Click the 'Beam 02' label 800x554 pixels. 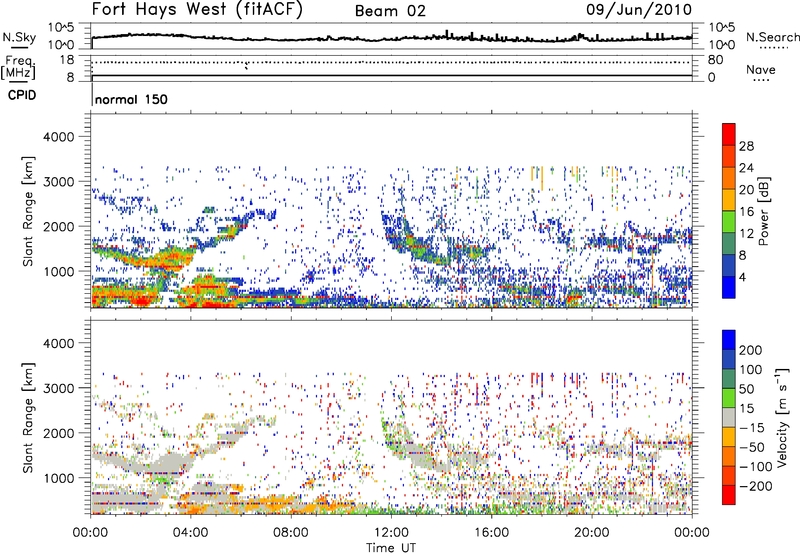click(x=390, y=11)
